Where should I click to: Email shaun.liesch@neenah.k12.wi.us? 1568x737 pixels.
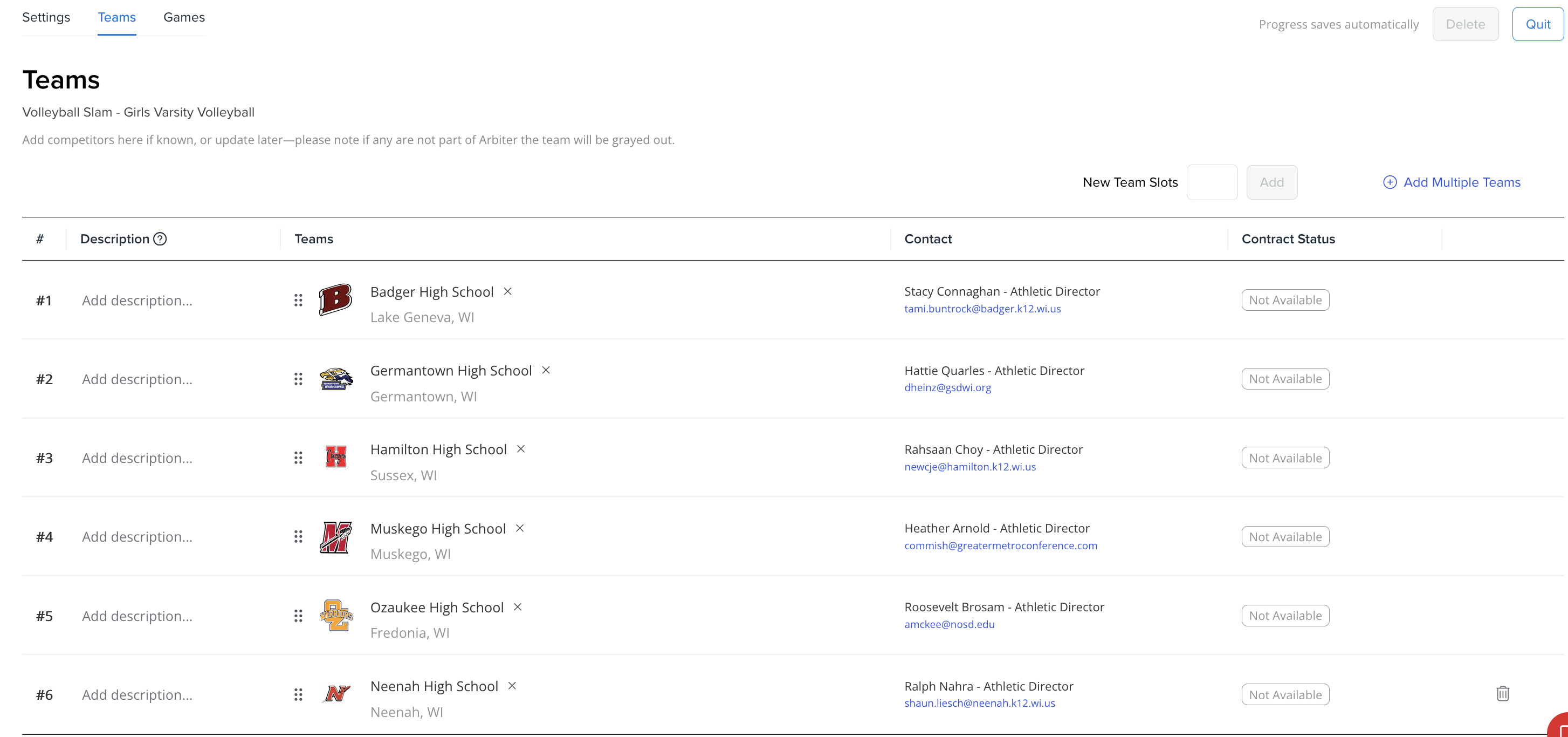point(980,703)
